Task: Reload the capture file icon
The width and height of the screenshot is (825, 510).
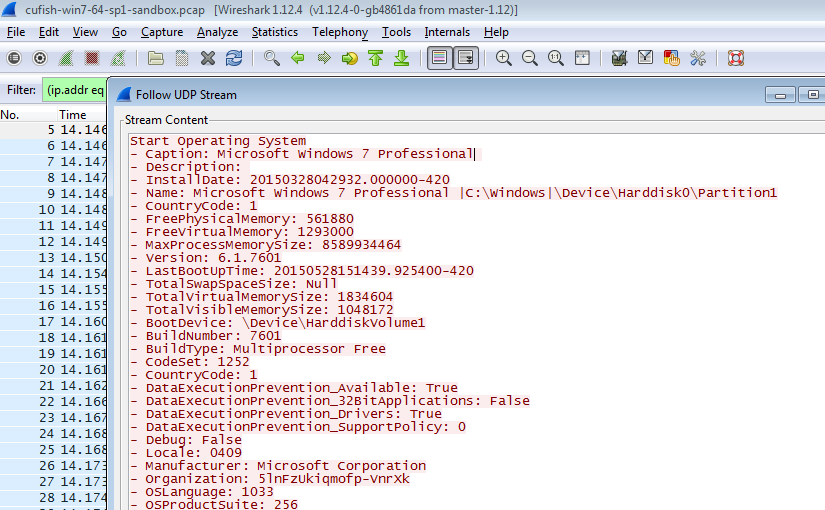Action: click(234, 58)
